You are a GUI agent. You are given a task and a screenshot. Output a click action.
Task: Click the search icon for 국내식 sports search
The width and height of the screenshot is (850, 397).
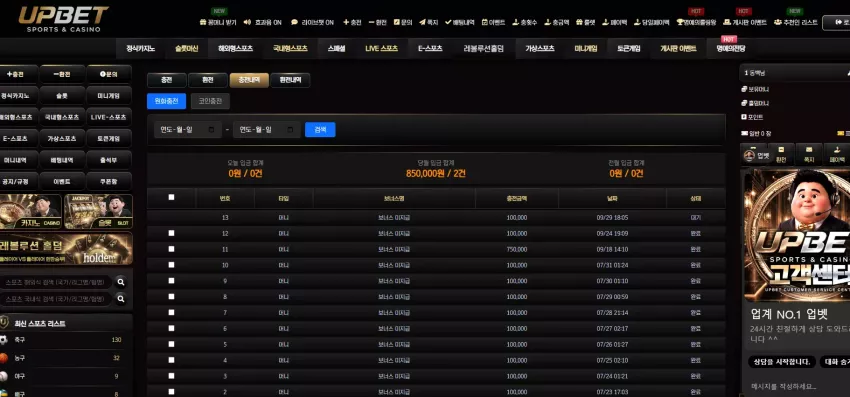[x=121, y=299]
